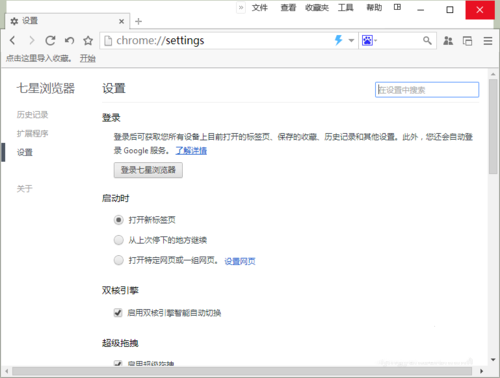Viewport: 500px width, 378px height.
Task: Click the page icon in the address bar
Action: point(108,41)
